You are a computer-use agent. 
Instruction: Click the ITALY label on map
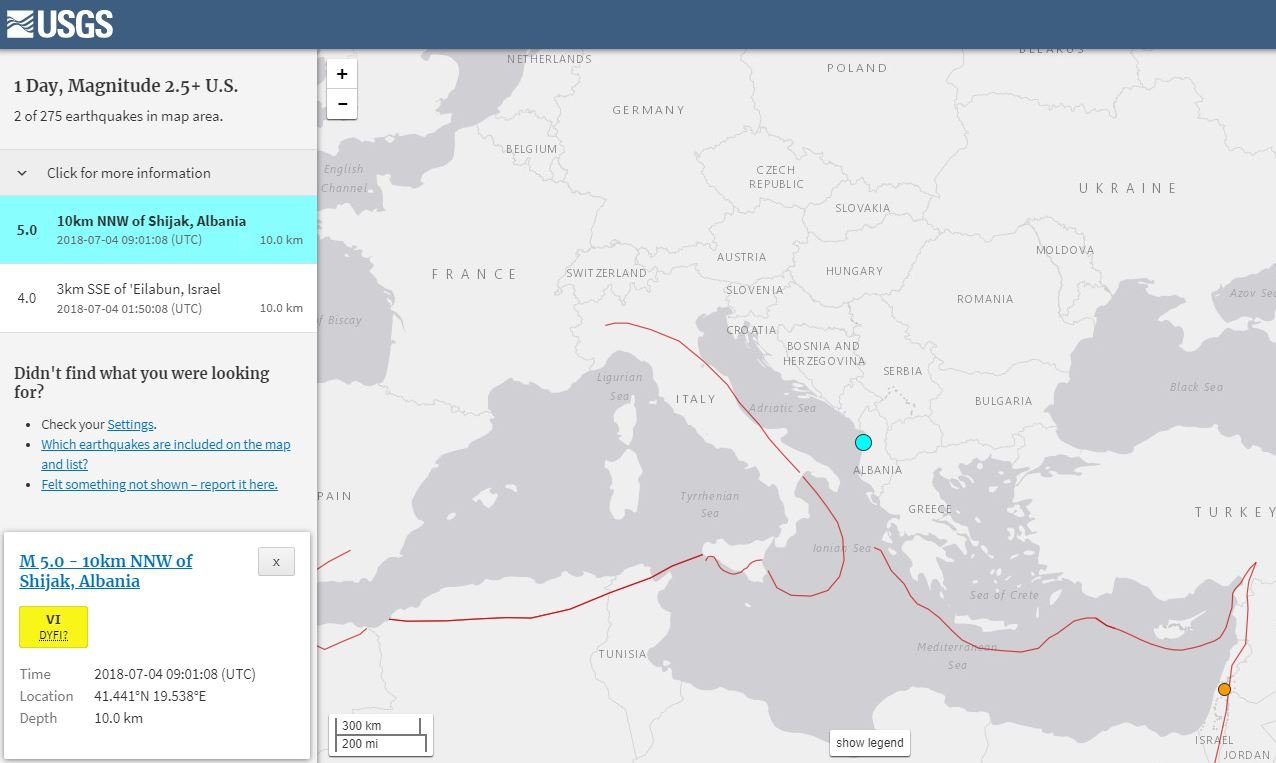point(695,399)
